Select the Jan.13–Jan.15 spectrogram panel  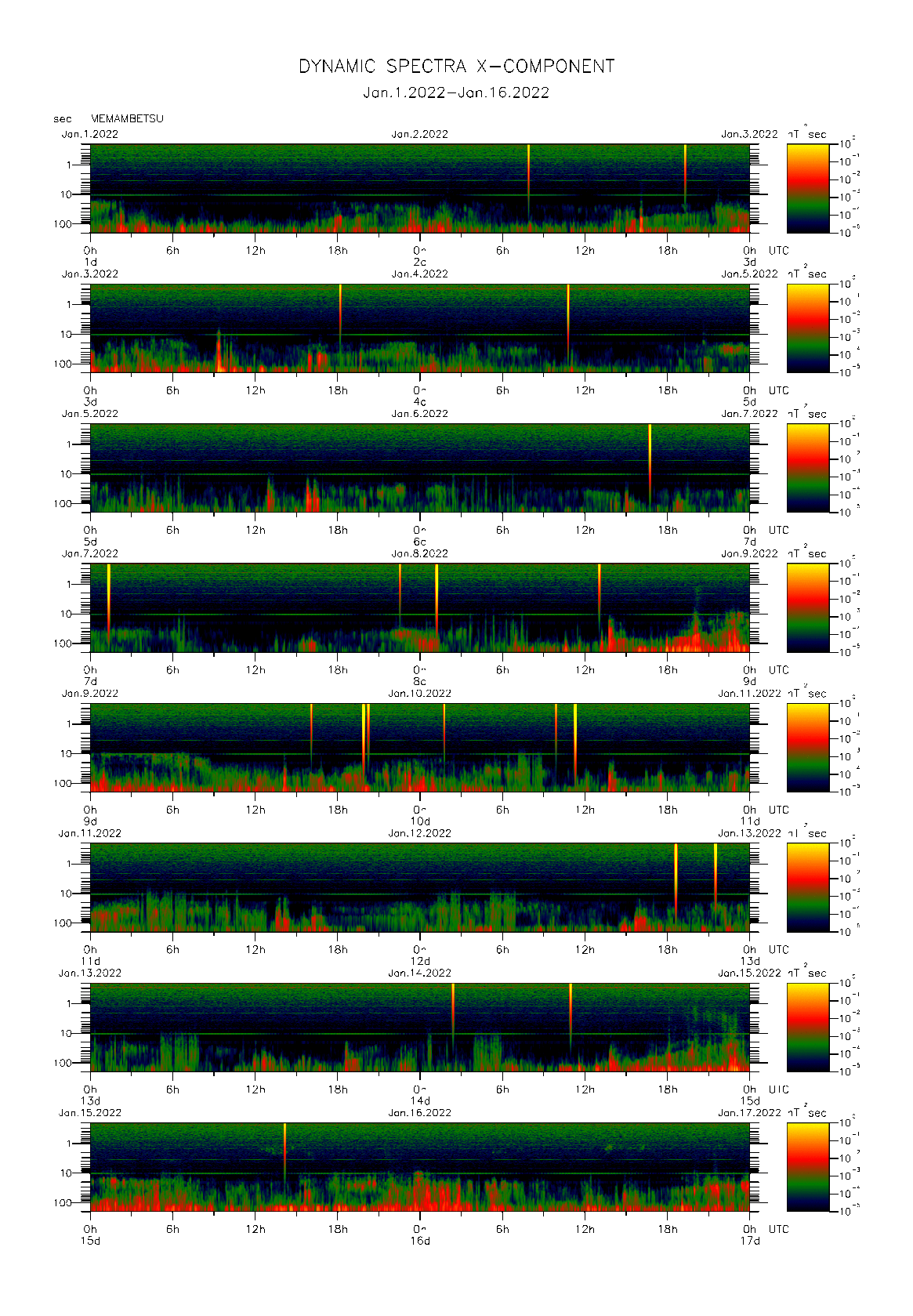[420, 1027]
